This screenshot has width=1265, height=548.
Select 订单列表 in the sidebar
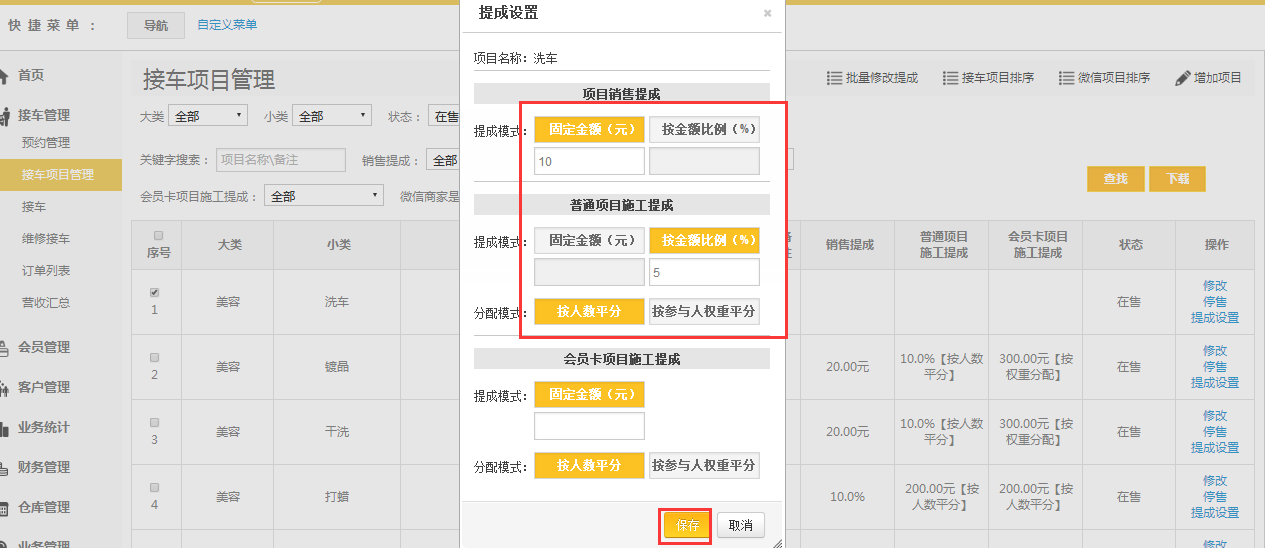click(46, 271)
